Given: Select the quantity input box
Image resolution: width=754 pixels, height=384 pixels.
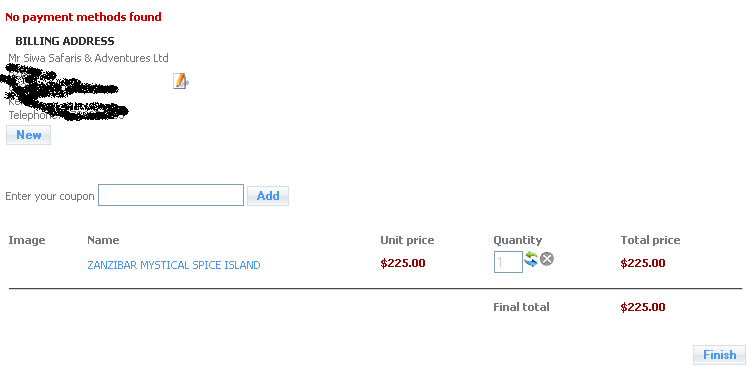Looking at the screenshot, I should (x=508, y=262).
